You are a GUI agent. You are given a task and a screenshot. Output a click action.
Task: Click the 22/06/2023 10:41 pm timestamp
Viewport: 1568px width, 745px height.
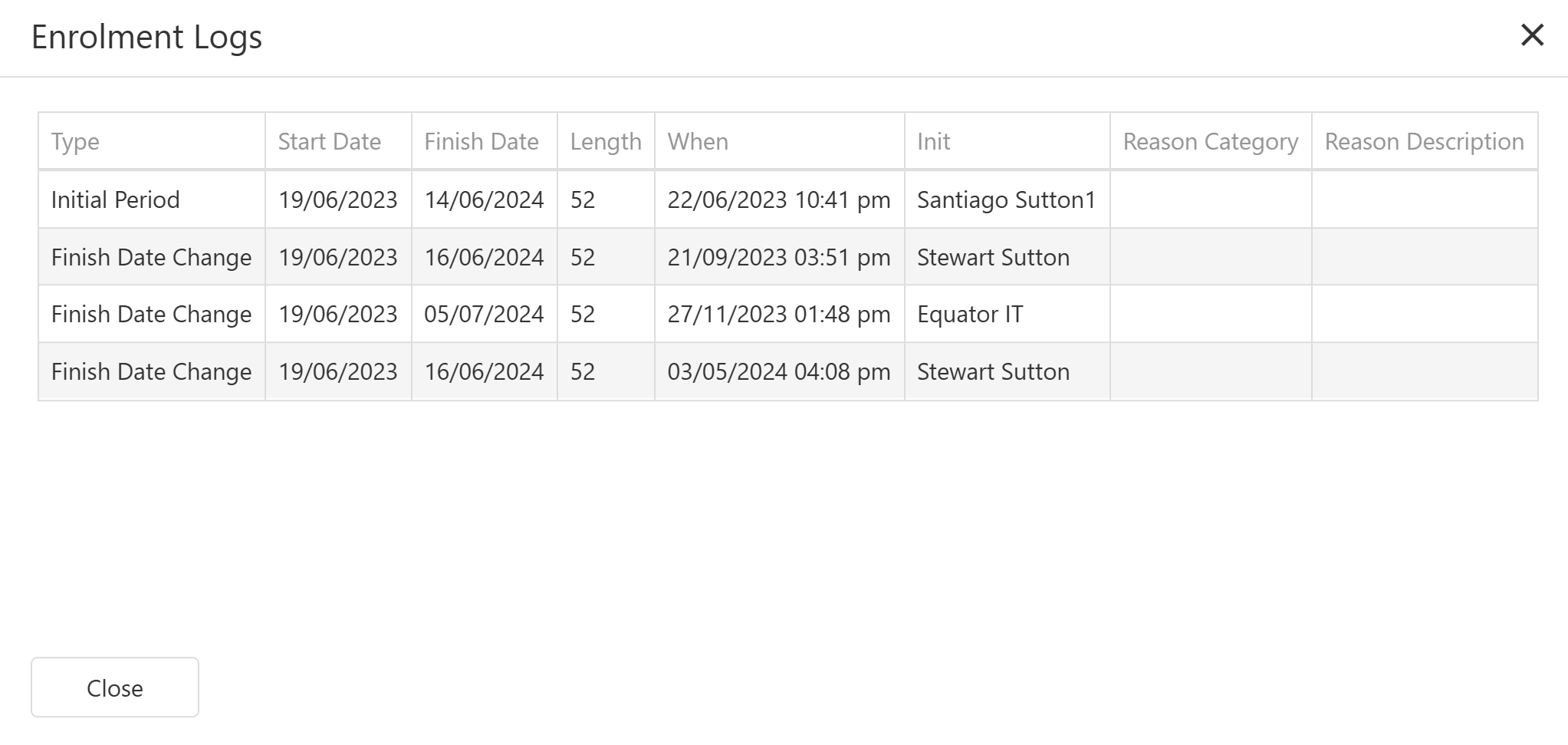pyautogui.click(x=778, y=200)
